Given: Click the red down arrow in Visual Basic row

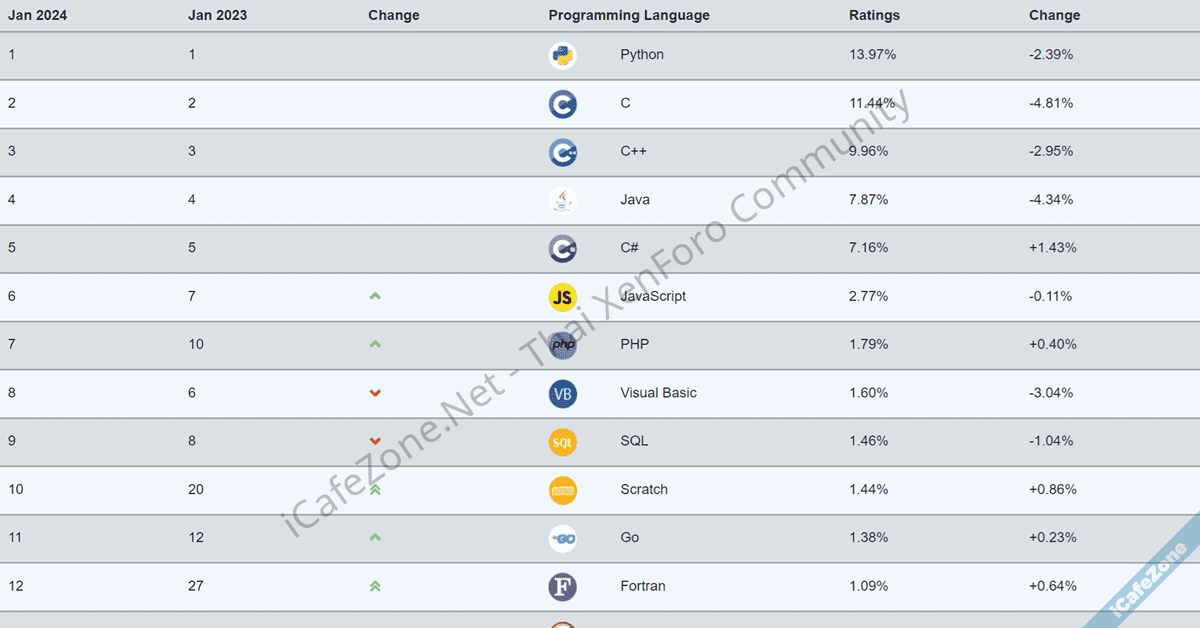Looking at the screenshot, I should point(375,393).
